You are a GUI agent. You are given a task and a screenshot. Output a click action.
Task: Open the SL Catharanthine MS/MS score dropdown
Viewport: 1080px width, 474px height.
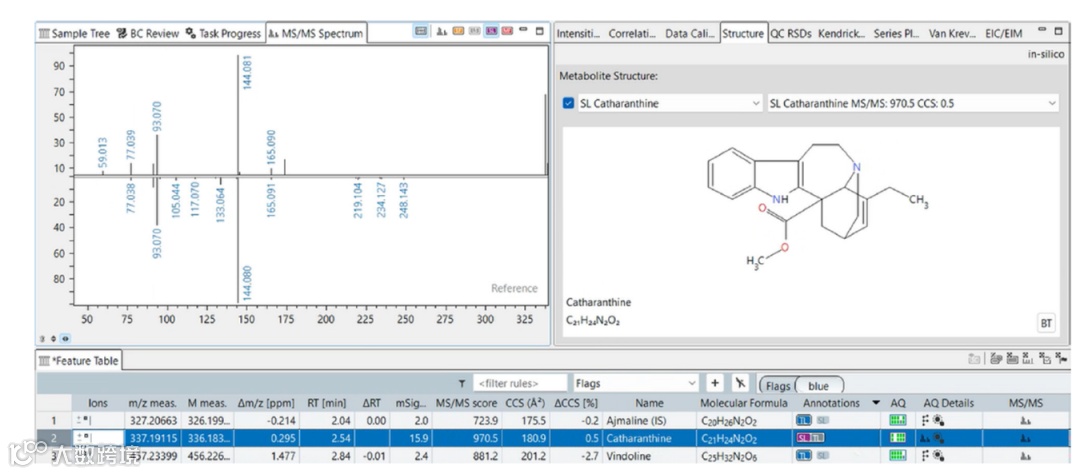(x=913, y=103)
